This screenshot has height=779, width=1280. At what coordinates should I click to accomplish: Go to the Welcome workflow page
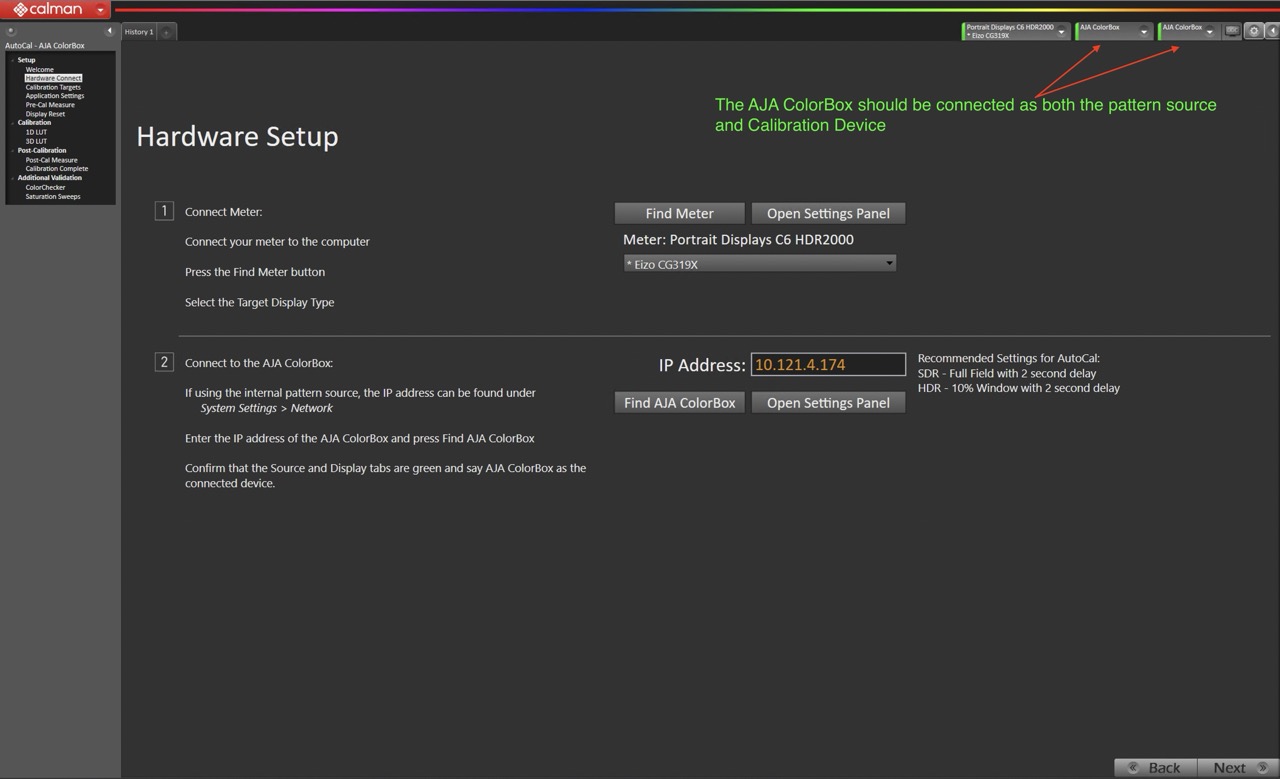tap(40, 69)
